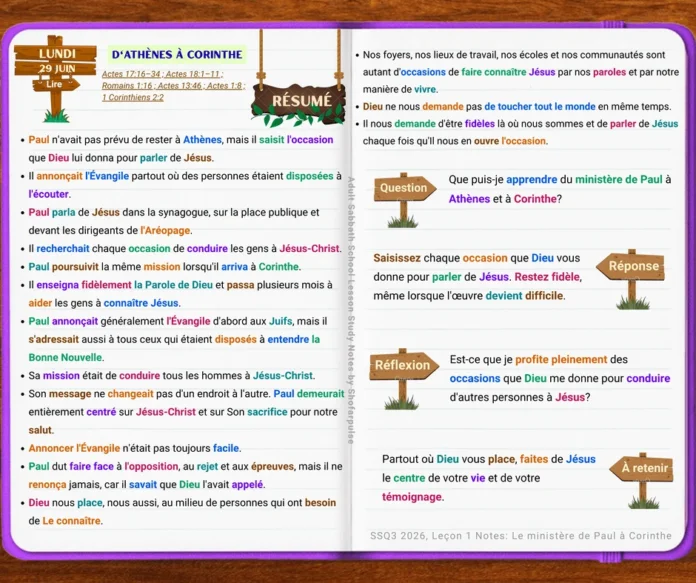
Task: Click the D'ATHÈNES À CORINTHE title banner
Action: [177, 55]
